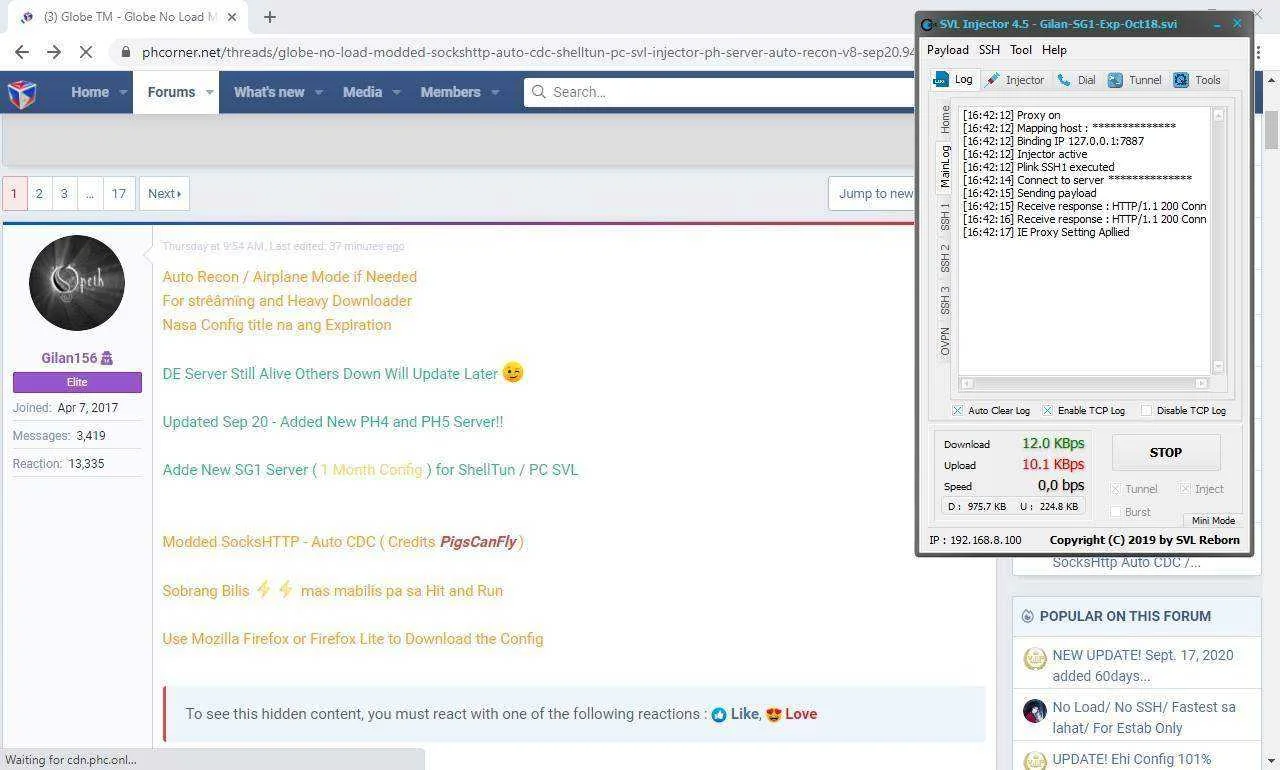Viewport: 1280px width, 770px height.
Task: Expand the Members nav dropdown arrow
Action: pyautogui.click(x=494, y=92)
